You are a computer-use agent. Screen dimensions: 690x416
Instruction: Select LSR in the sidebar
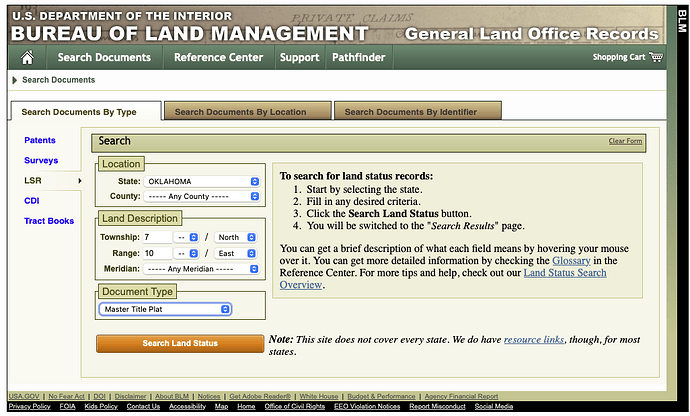(33, 180)
